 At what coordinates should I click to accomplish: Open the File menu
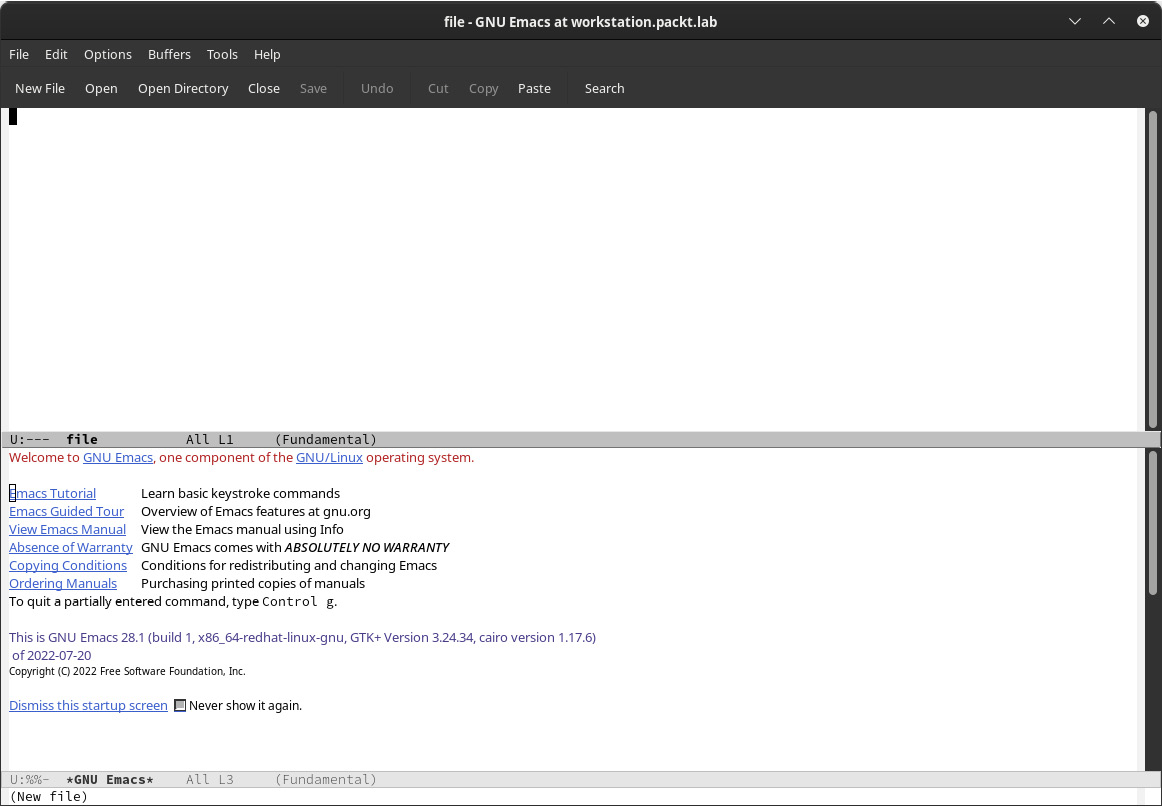coord(19,54)
